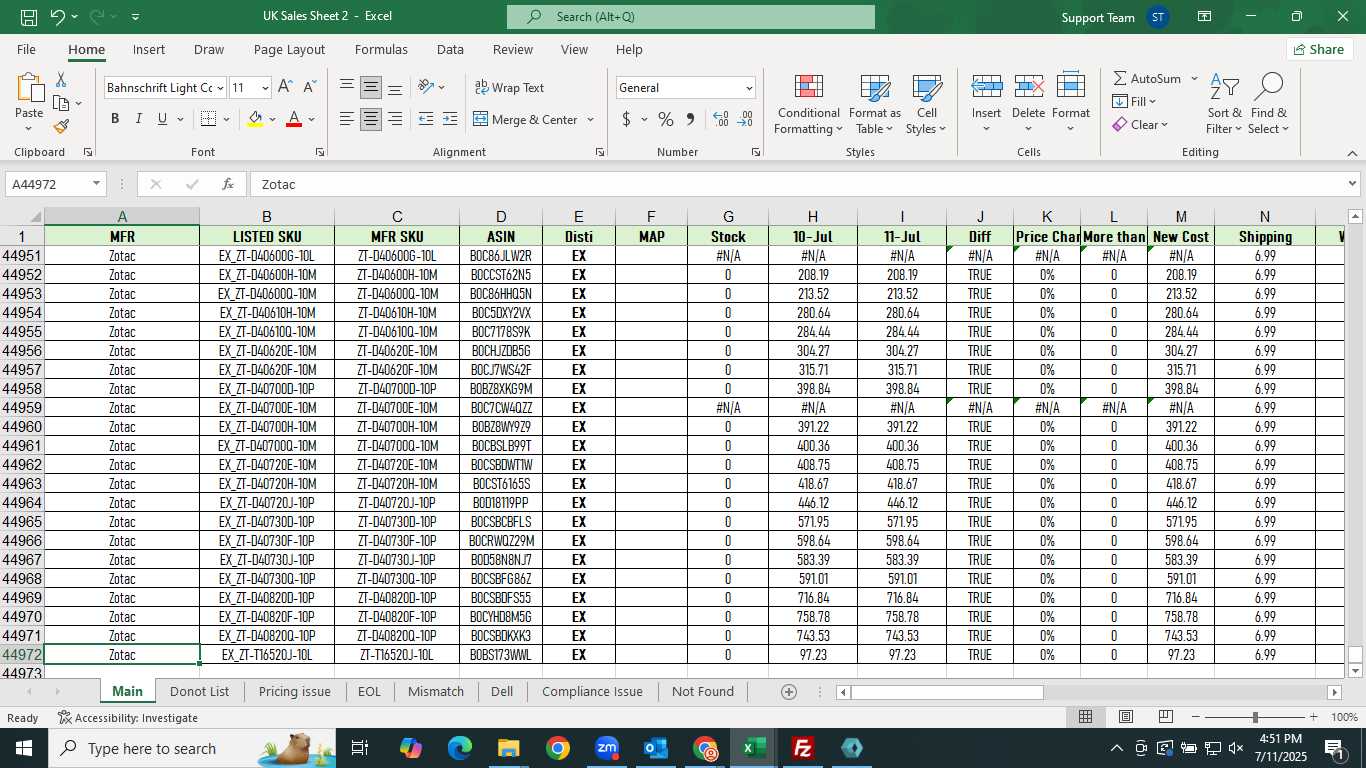Switch to the Insert ribbon tab
The width and height of the screenshot is (1366, 768).
pos(149,49)
